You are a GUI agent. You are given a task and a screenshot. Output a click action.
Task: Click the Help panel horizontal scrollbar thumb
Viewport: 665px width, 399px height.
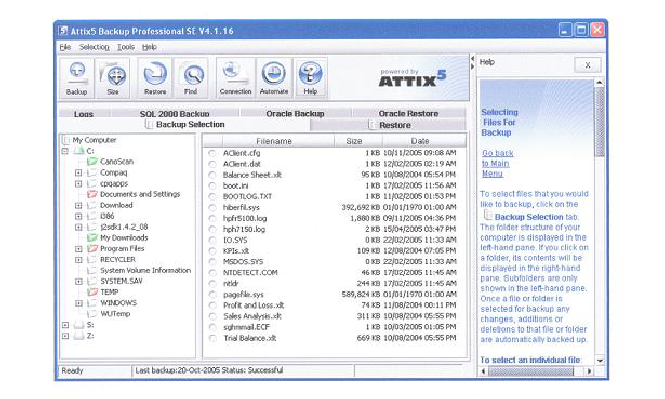pyautogui.click(x=531, y=371)
